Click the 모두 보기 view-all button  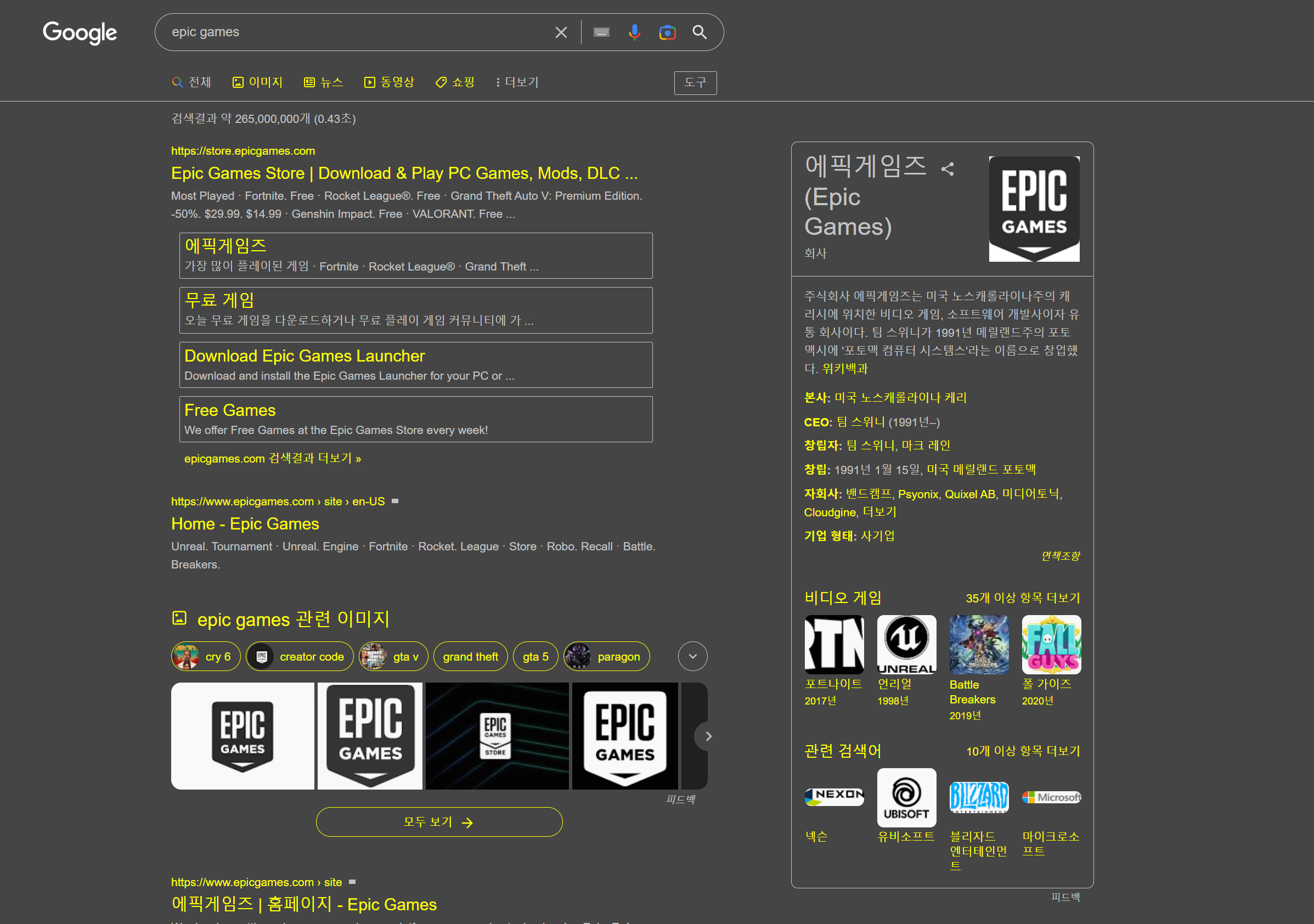(x=439, y=822)
